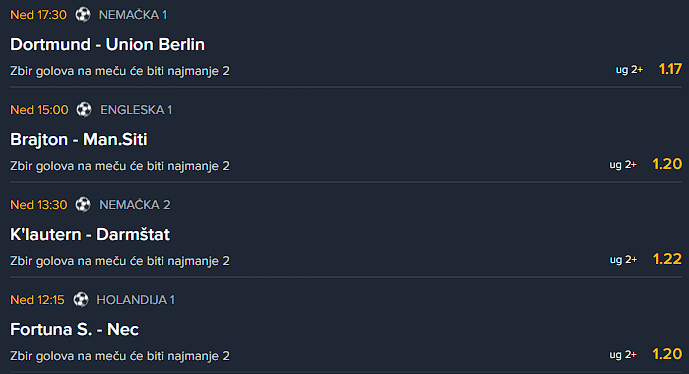Viewport: 689px width, 374px height.
Task: Open the K'lautern - Darmštat match
Action: pyautogui.click(x=90, y=234)
